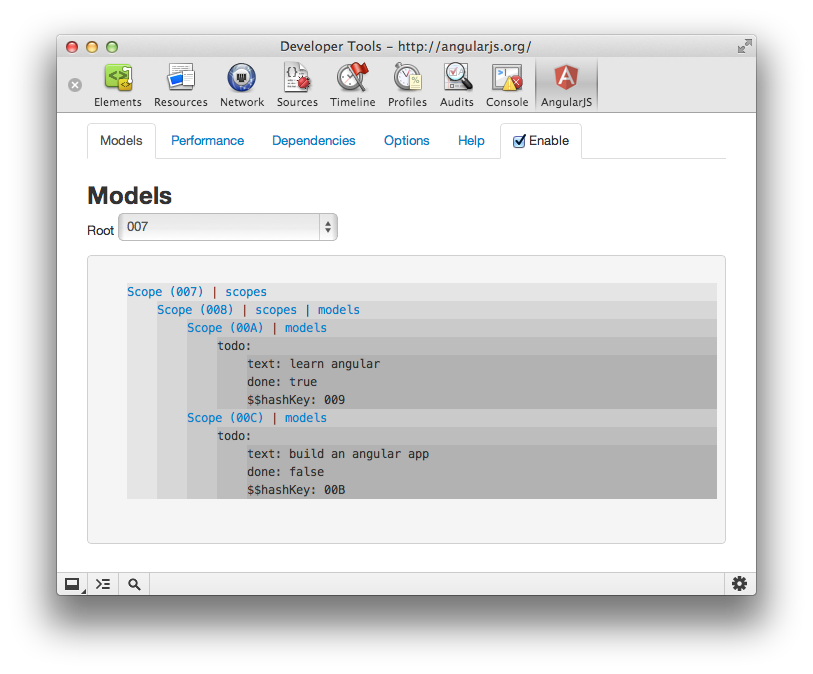
Task: Open the Sources panel
Action: (x=297, y=85)
